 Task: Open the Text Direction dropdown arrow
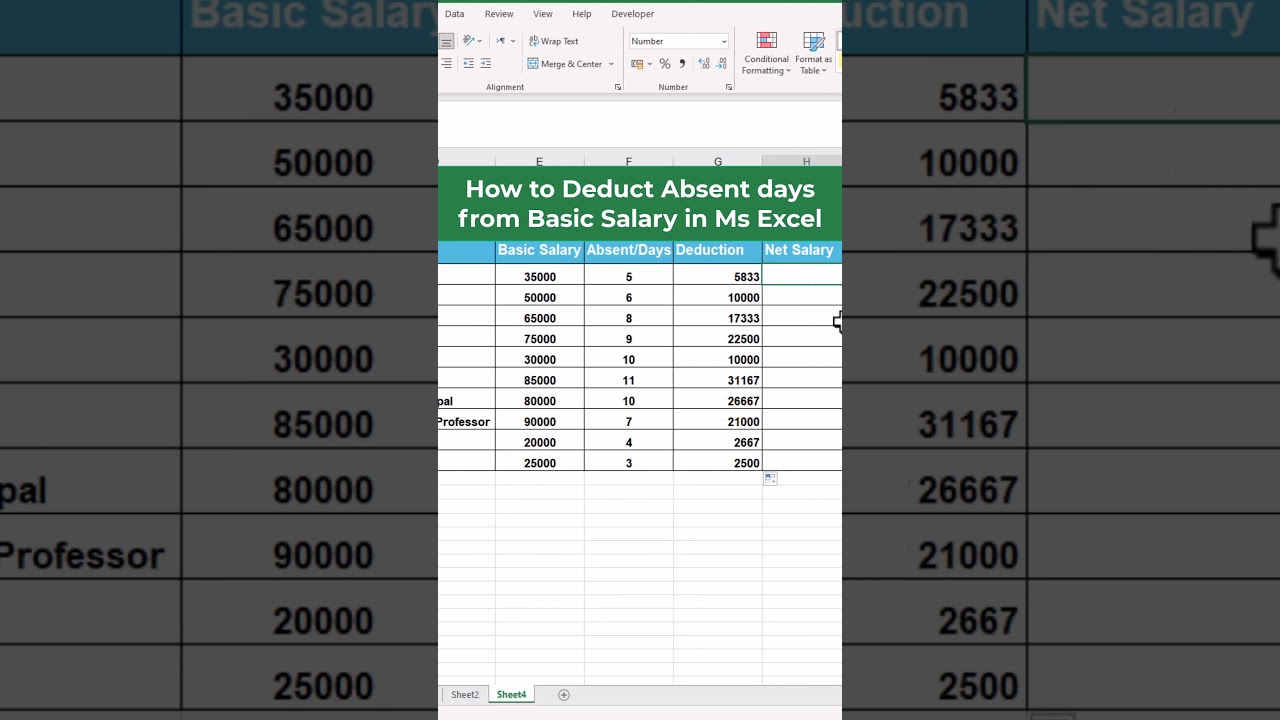513,41
